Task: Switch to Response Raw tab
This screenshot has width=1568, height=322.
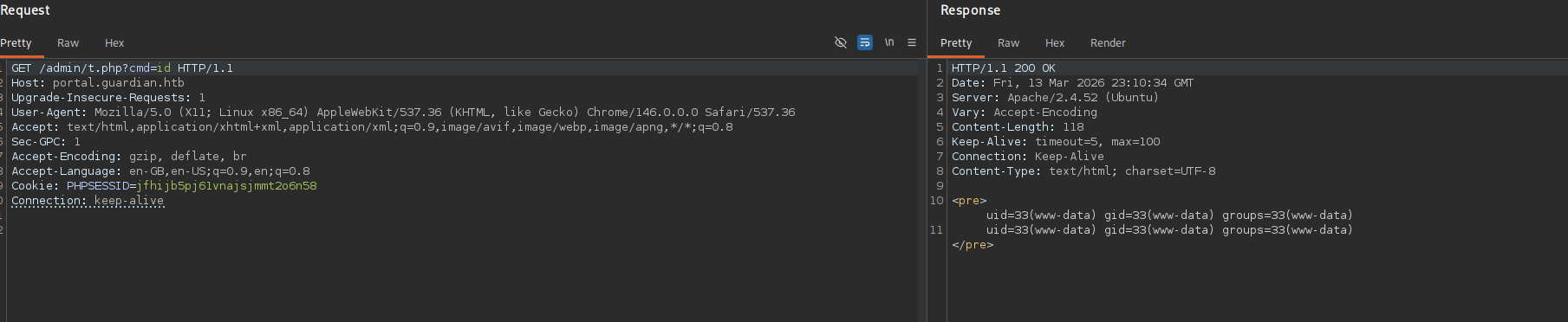Action: click(x=1008, y=43)
